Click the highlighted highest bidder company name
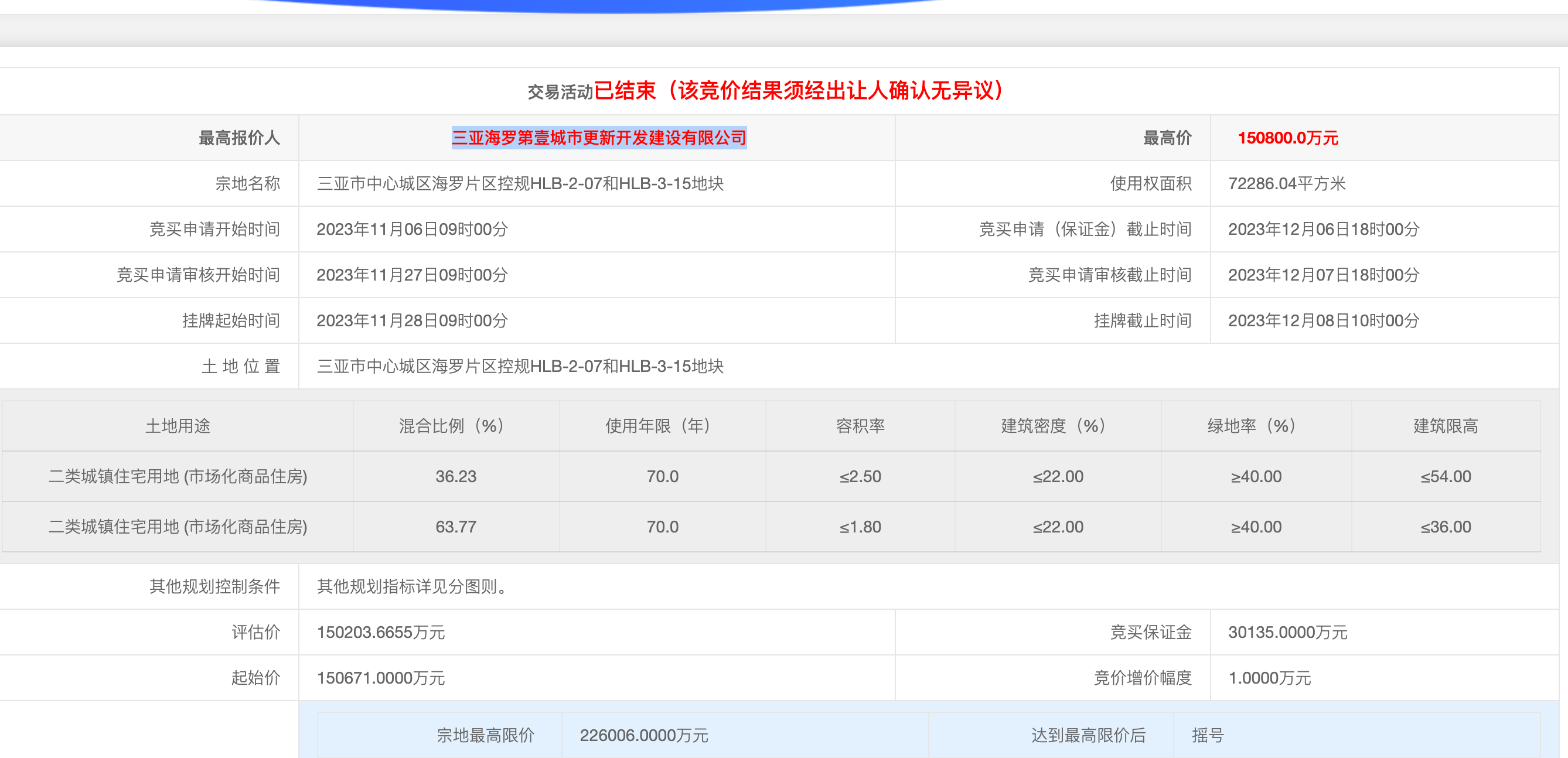 point(598,138)
